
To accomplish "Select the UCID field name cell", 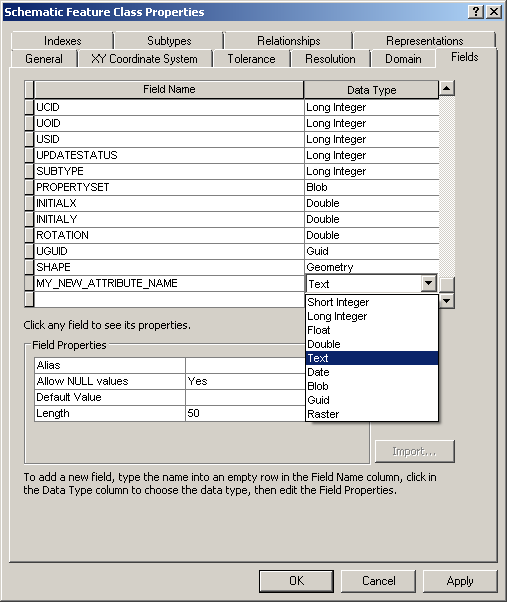I will coord(169,107).
